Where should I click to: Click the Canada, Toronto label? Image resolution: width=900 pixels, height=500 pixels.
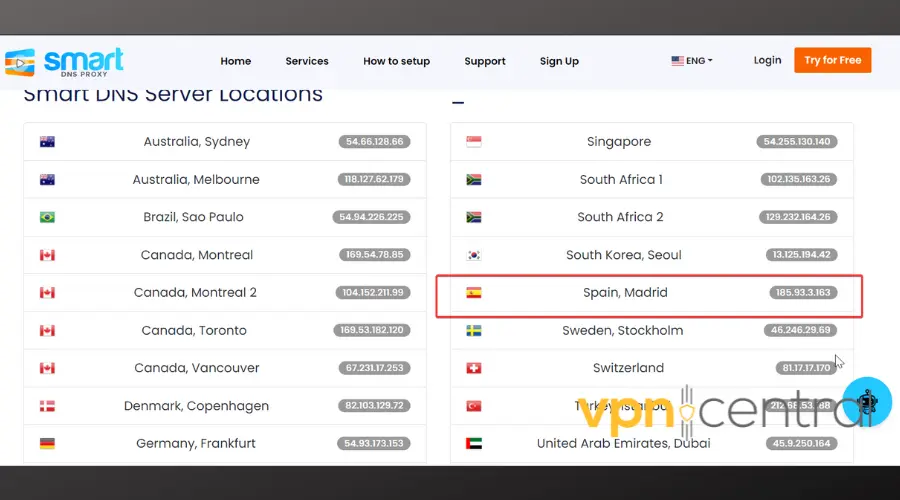coord(194,331)
